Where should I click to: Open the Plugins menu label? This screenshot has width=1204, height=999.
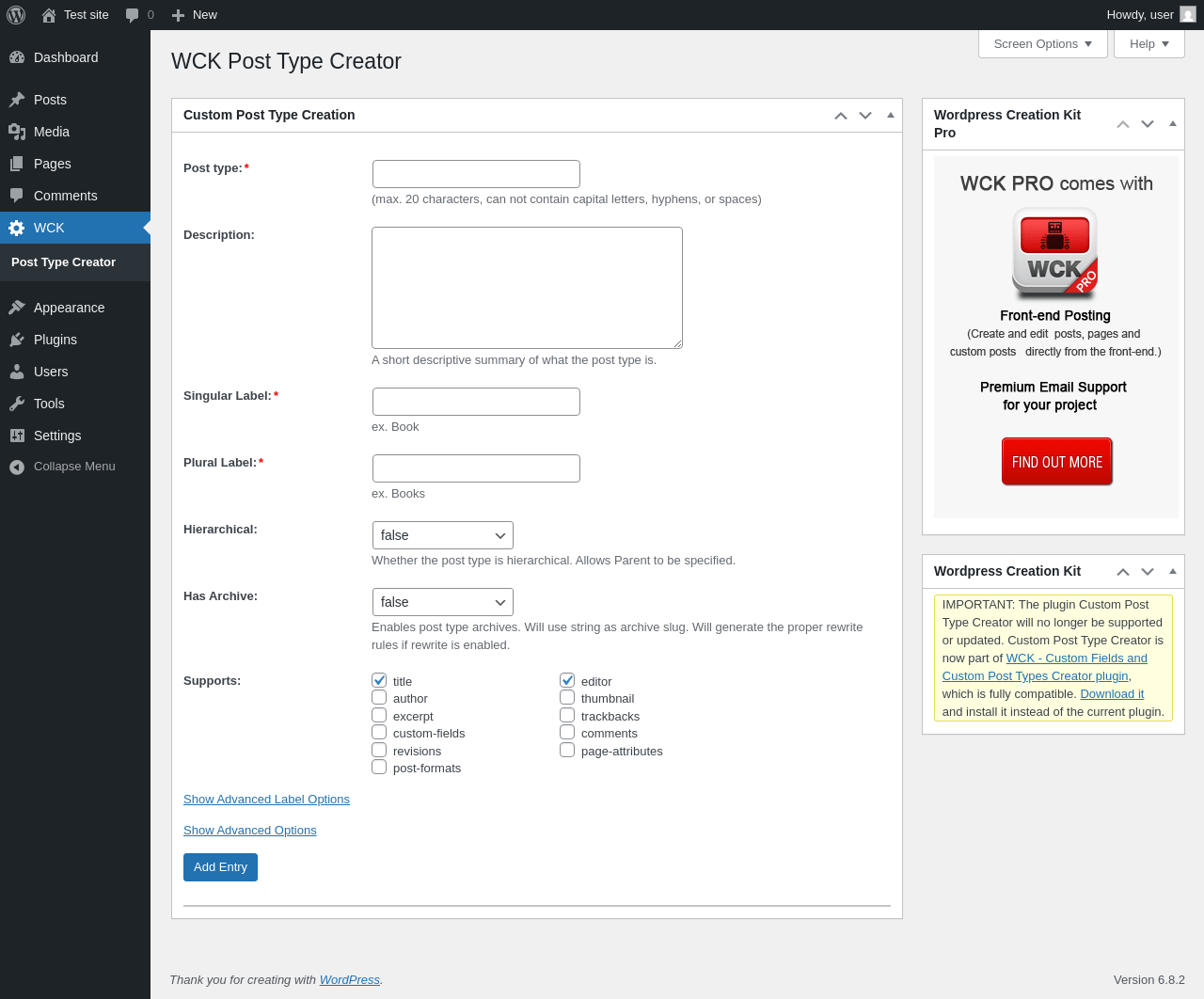coord(55,340)
